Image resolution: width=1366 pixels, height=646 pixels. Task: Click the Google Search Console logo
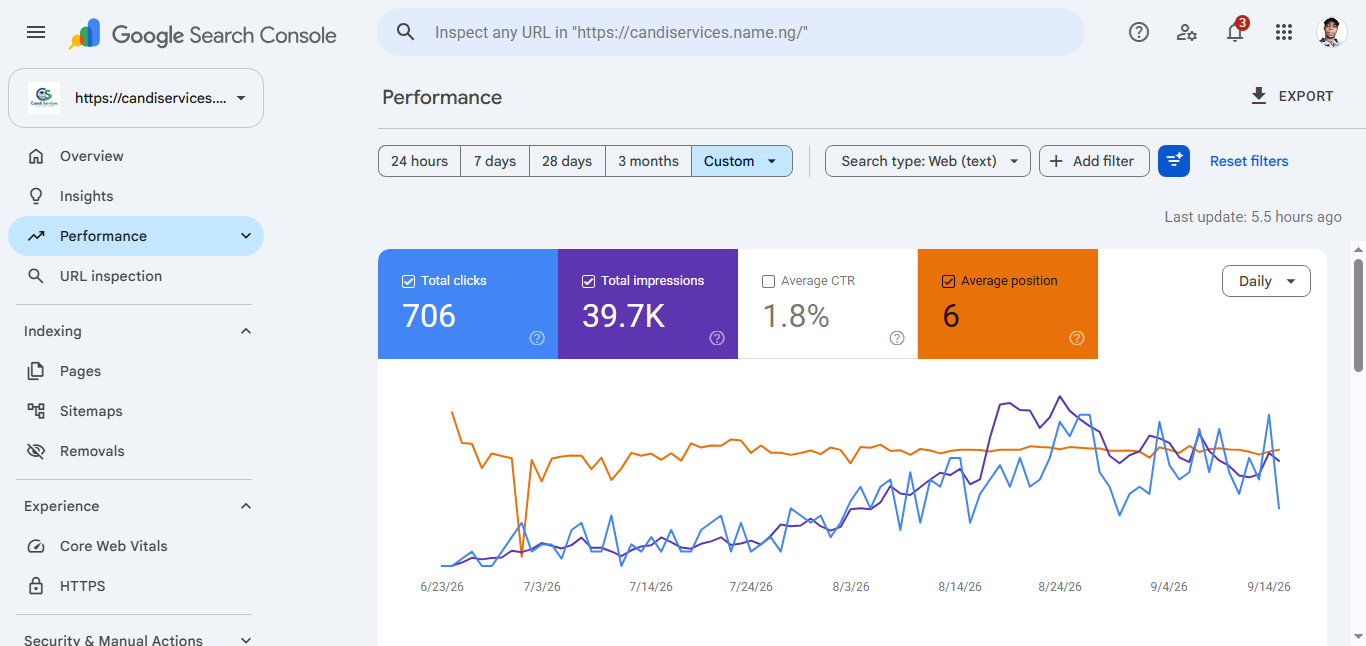(203, 35)
